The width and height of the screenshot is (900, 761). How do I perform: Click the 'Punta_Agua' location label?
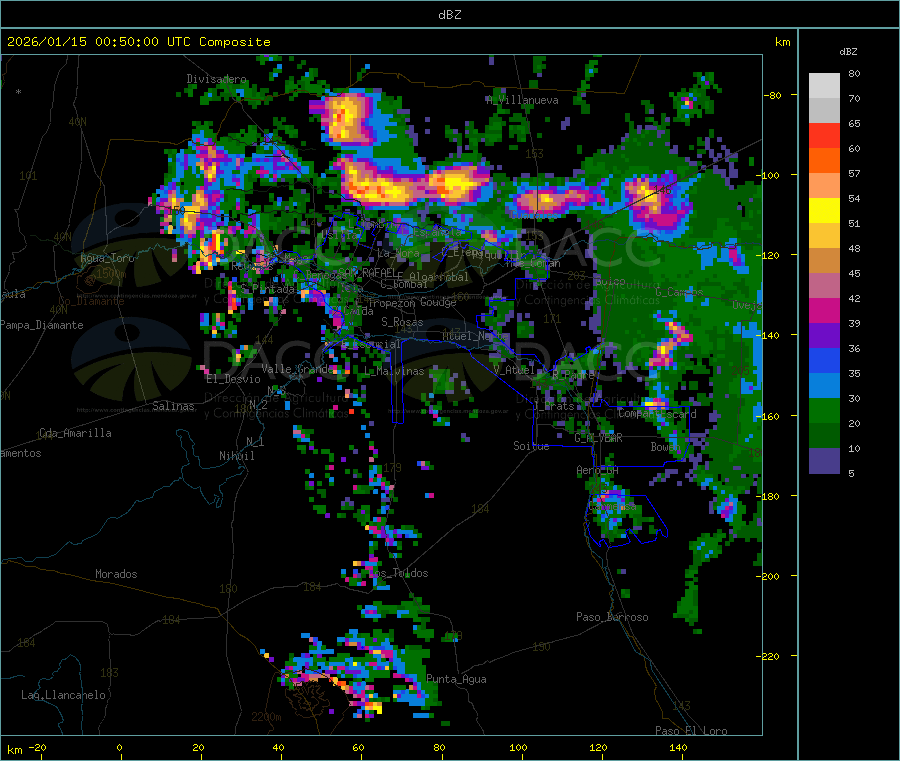point(456,680)
